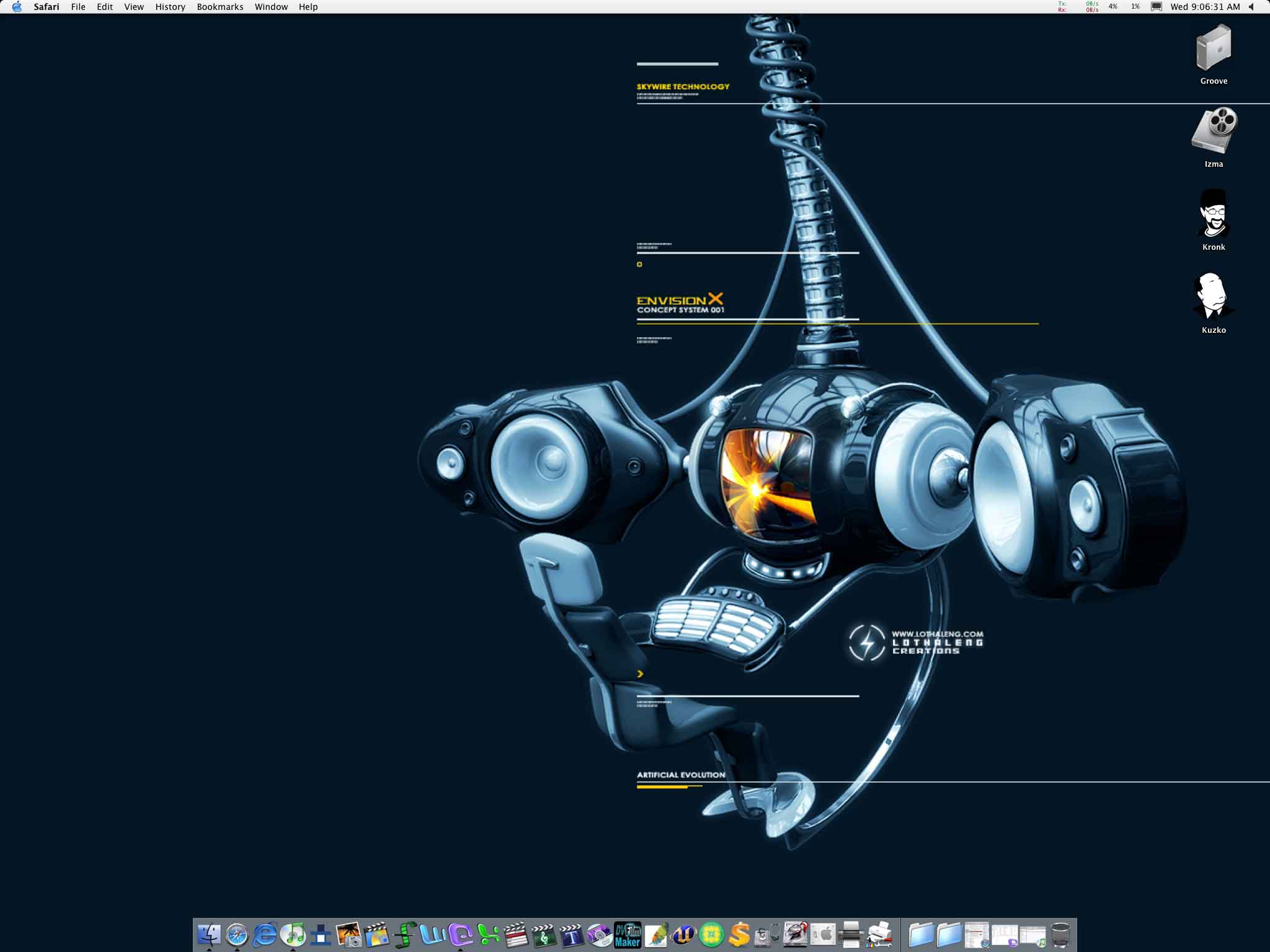Launch Microsoft Word from the Dock

click(432, 935)
